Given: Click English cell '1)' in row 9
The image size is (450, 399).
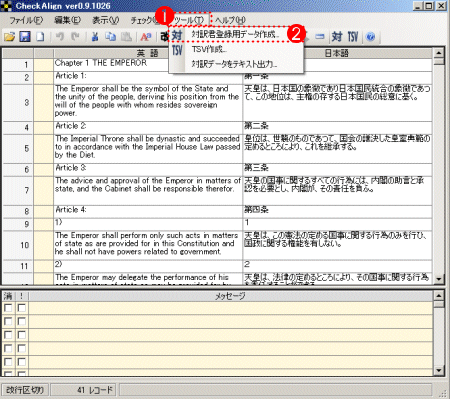Looking at the screenshot, I should [148, 224].
